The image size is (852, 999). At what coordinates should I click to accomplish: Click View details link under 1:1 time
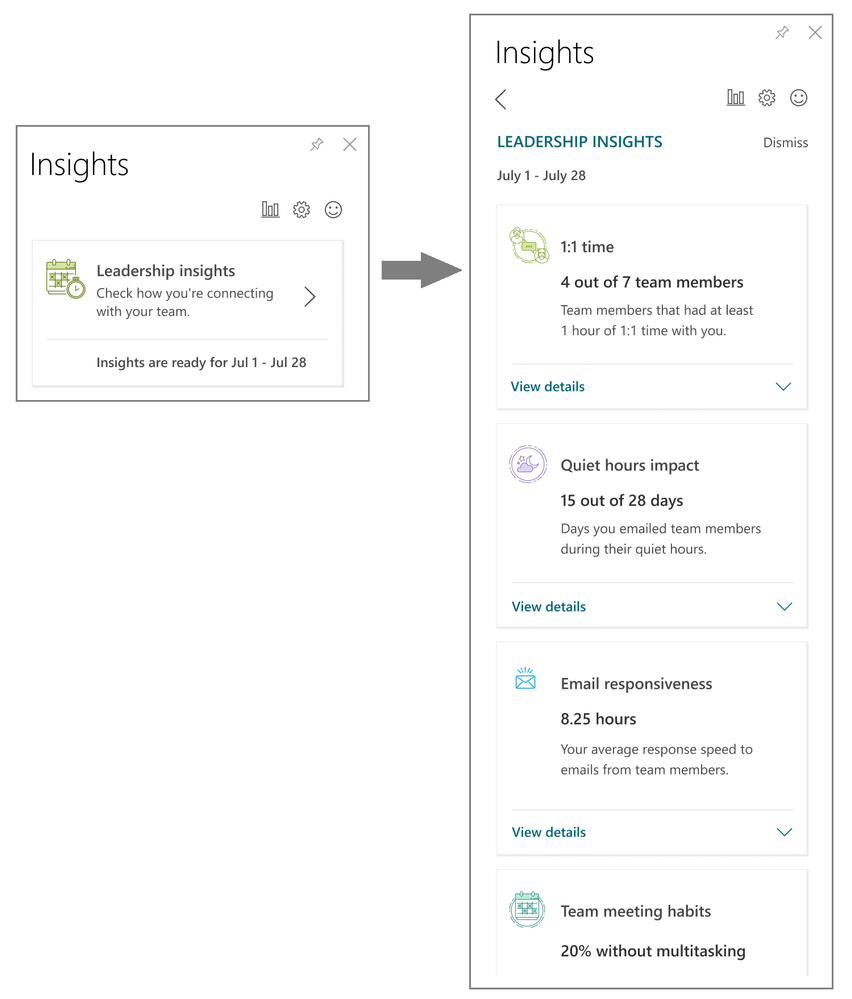click(x=547, y=387)
